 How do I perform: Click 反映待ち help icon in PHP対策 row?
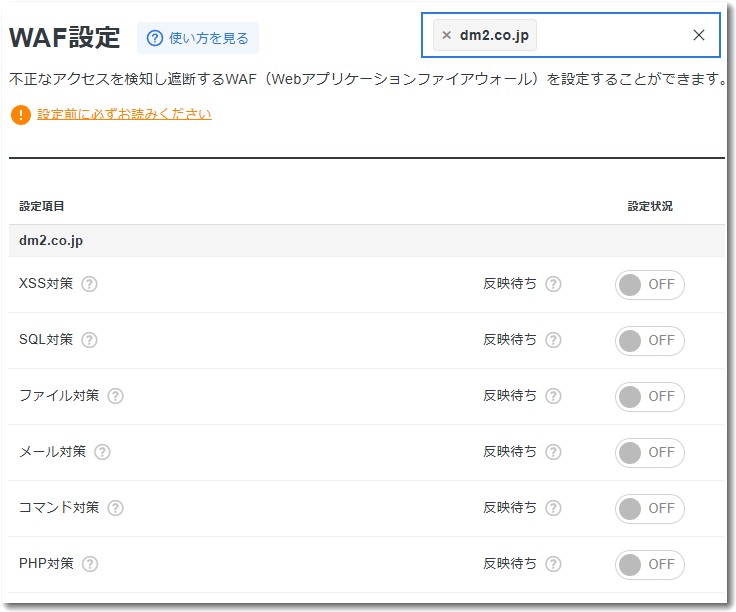pyautogui.click(x=553, y=564)
